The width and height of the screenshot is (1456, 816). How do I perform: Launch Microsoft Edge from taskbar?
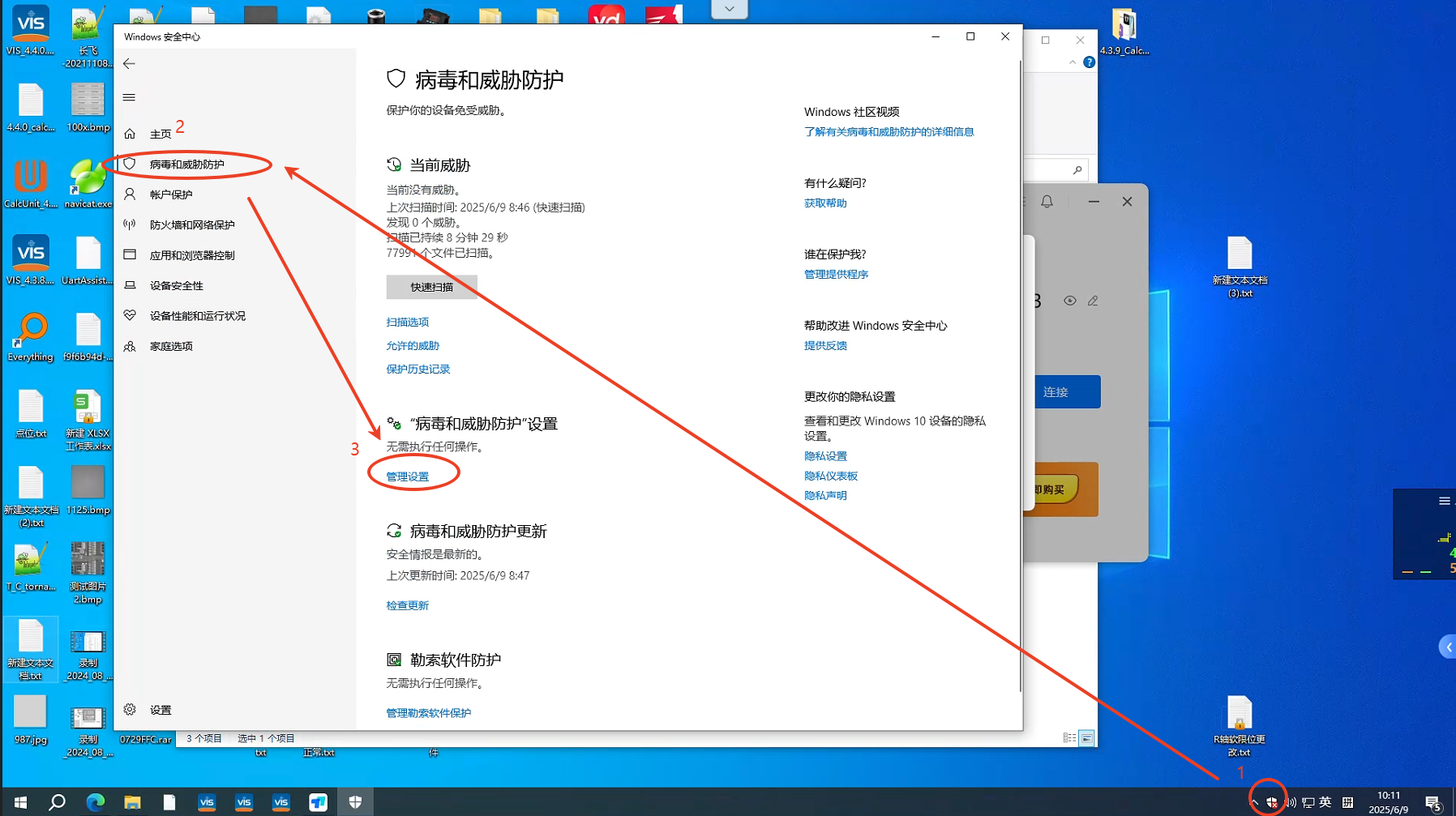96,802
